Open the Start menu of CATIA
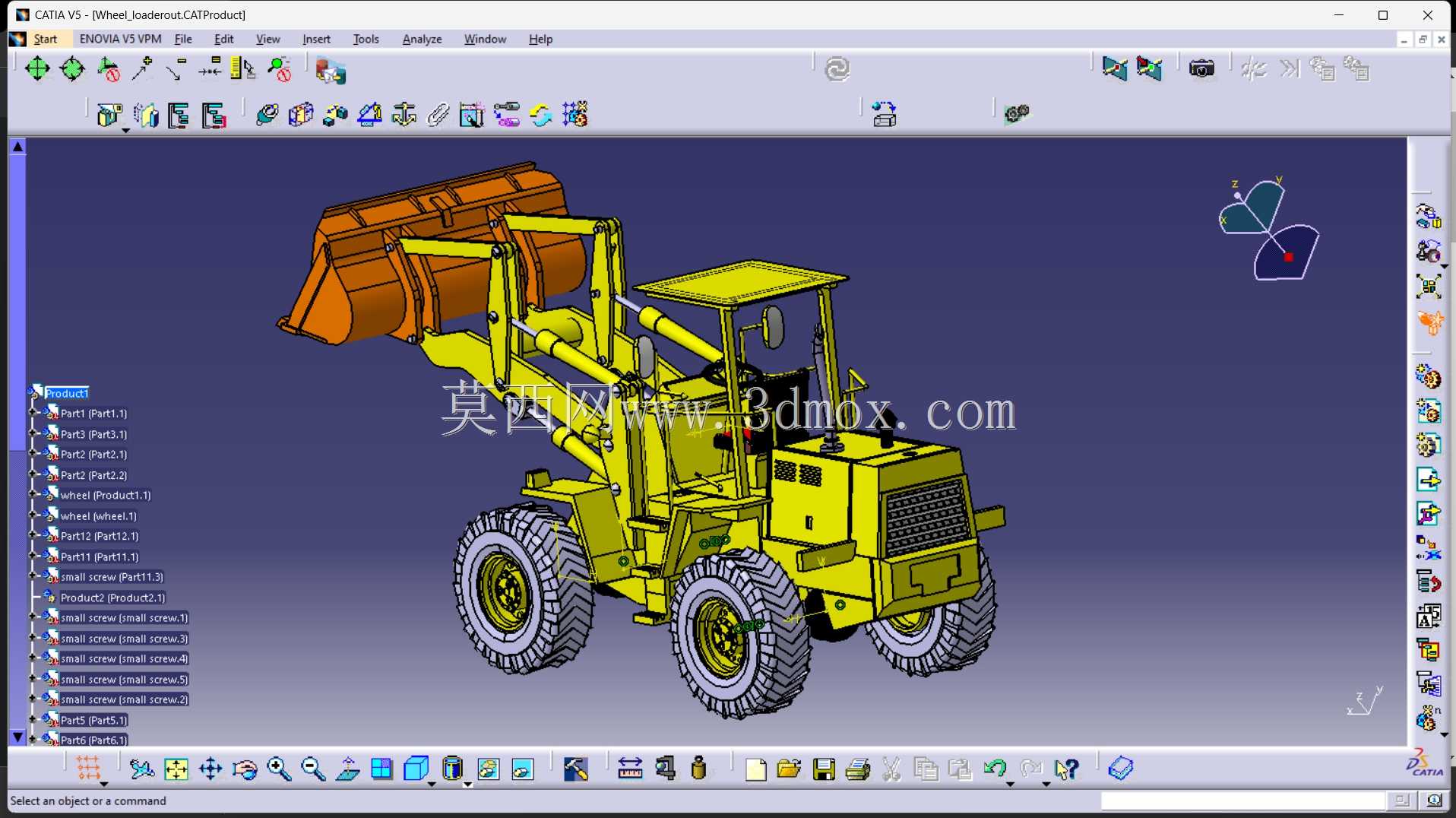This screenshot has width=1456, height=818. [x=45, y=39]
